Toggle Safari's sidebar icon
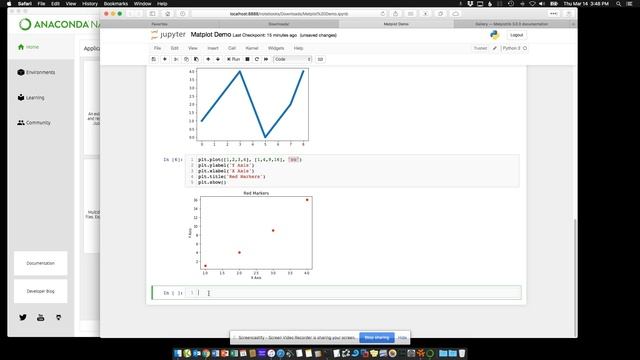This screenshot has height=360, width=640. click(152, 14)
